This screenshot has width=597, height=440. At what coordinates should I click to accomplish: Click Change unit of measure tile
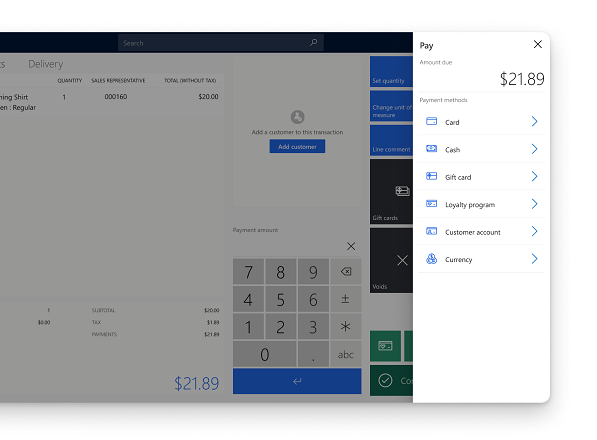tap(391, 106)
